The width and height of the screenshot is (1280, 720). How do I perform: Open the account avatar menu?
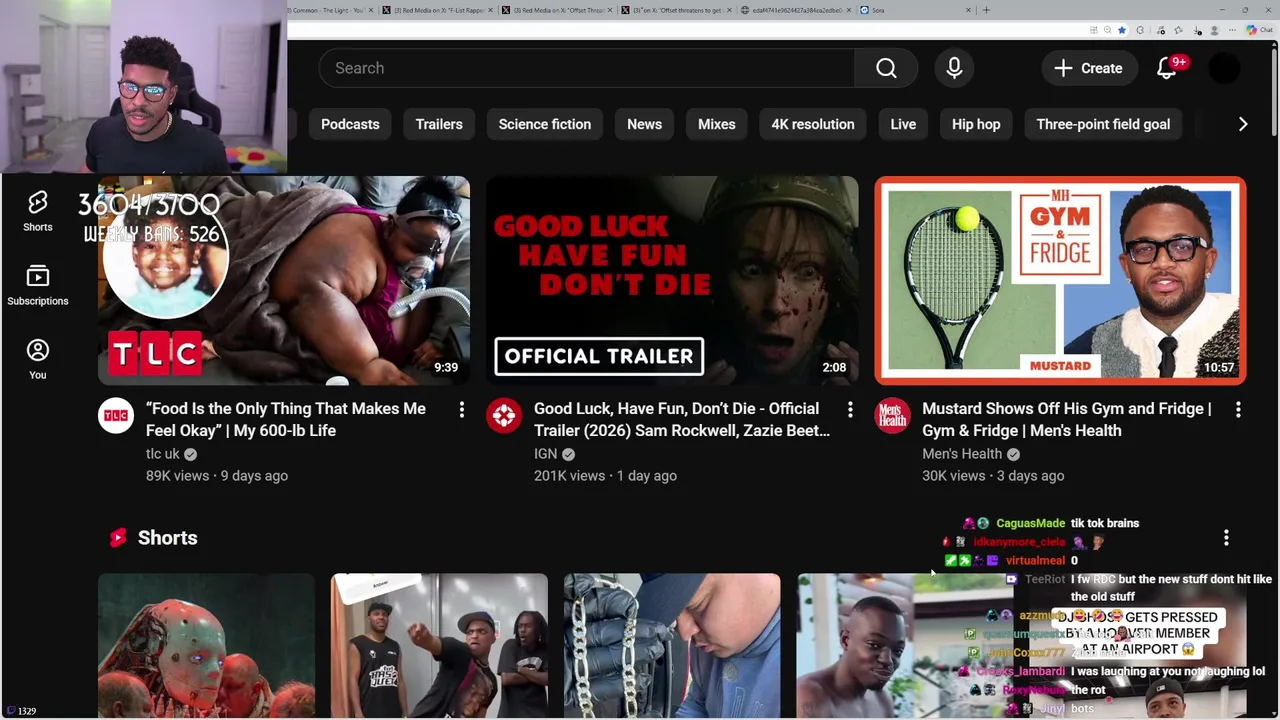pos(1224,68)
